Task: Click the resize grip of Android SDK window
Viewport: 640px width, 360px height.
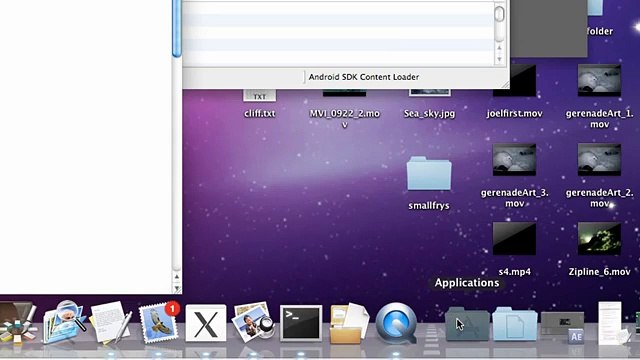Action: coord(505,84)
